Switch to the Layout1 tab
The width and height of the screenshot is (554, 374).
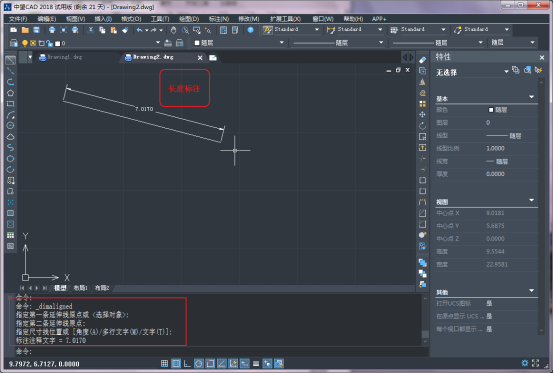click(81, 288)
